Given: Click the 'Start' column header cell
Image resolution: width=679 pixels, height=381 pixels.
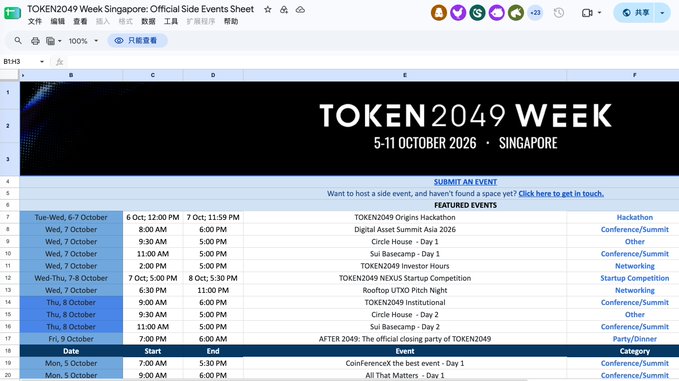Looking at the screenshot, I should 153,351.
